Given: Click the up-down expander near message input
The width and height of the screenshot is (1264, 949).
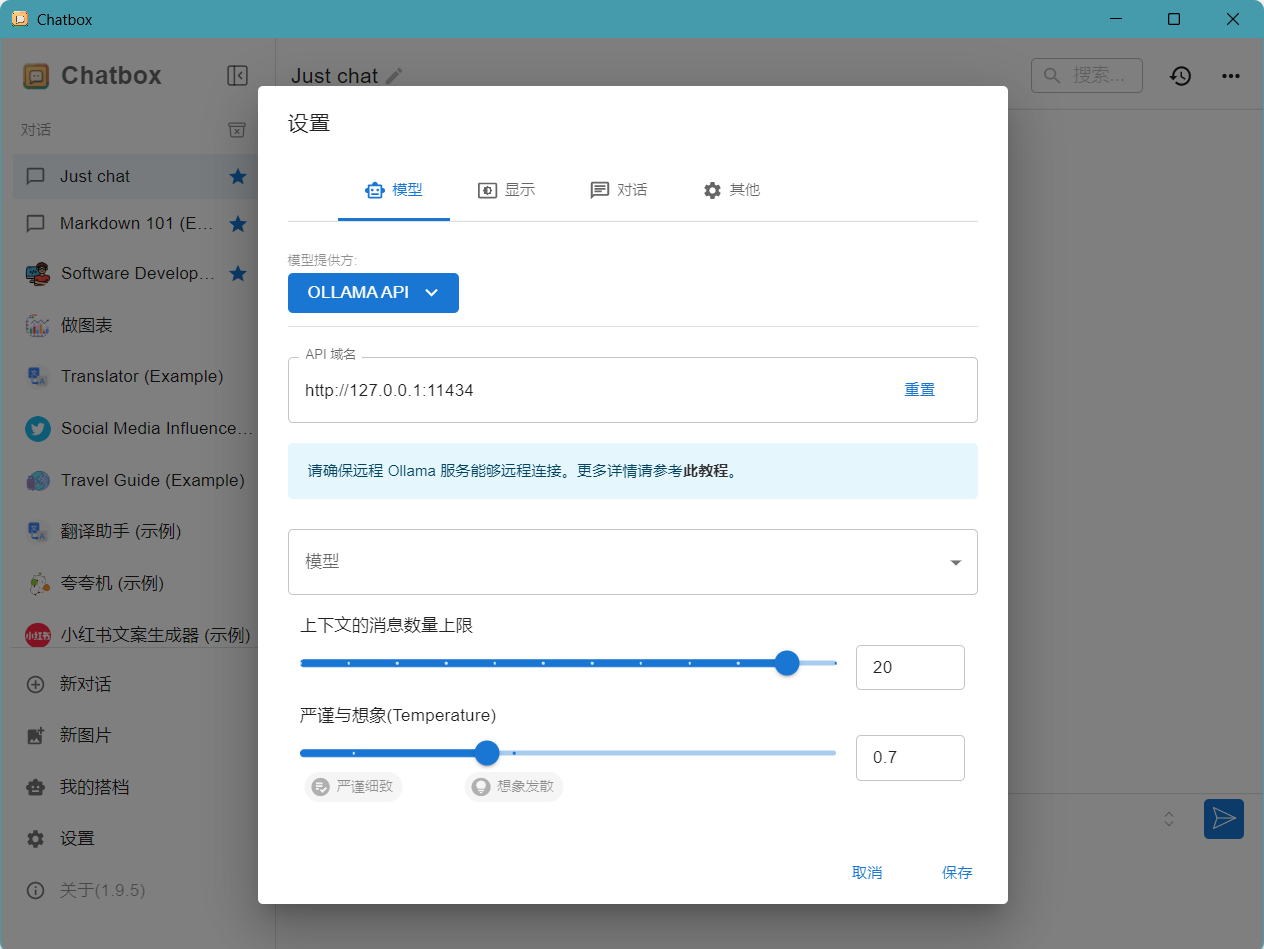Looking at the screenshot, I should (1168, 819).
